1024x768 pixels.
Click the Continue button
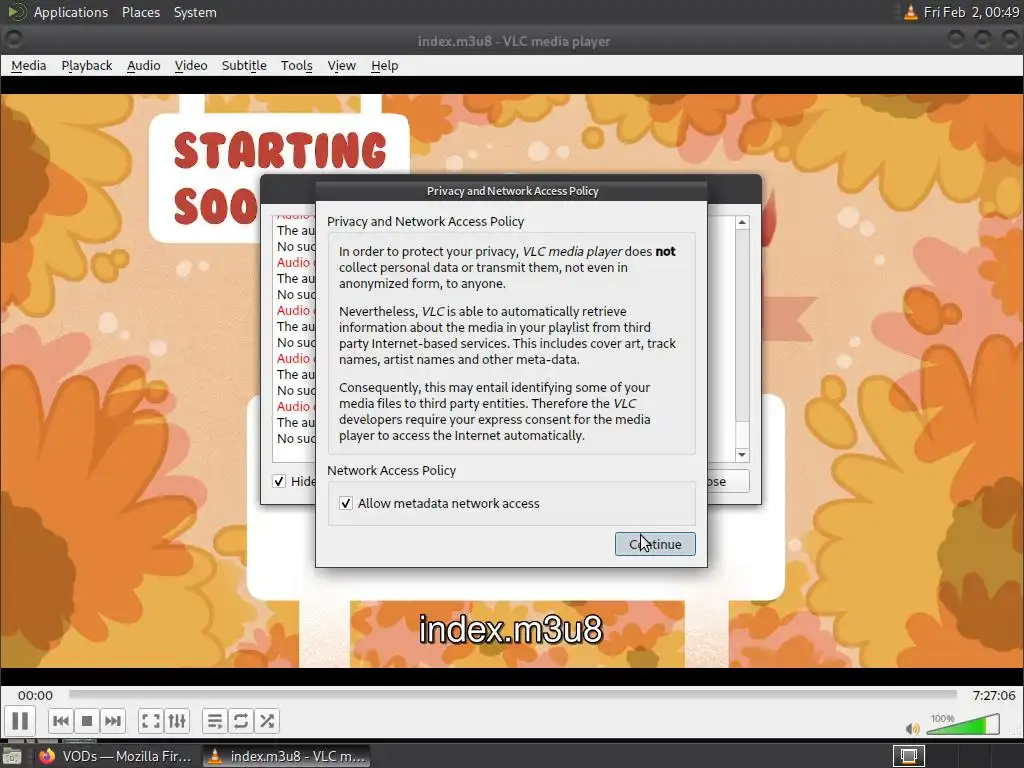tap(655, 544)
